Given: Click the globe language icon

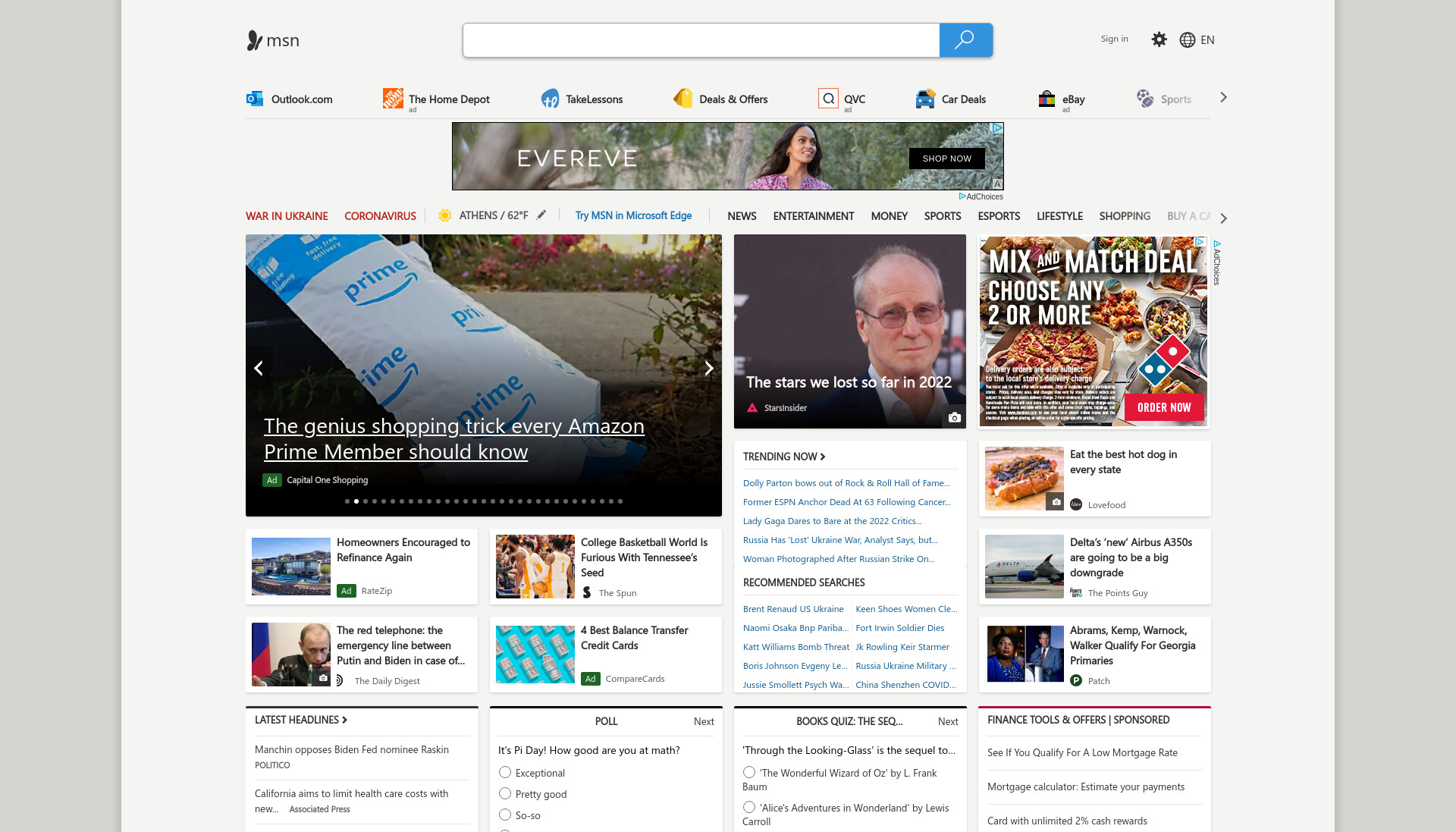Looking at the screenshot, I should pos(1188,40).
